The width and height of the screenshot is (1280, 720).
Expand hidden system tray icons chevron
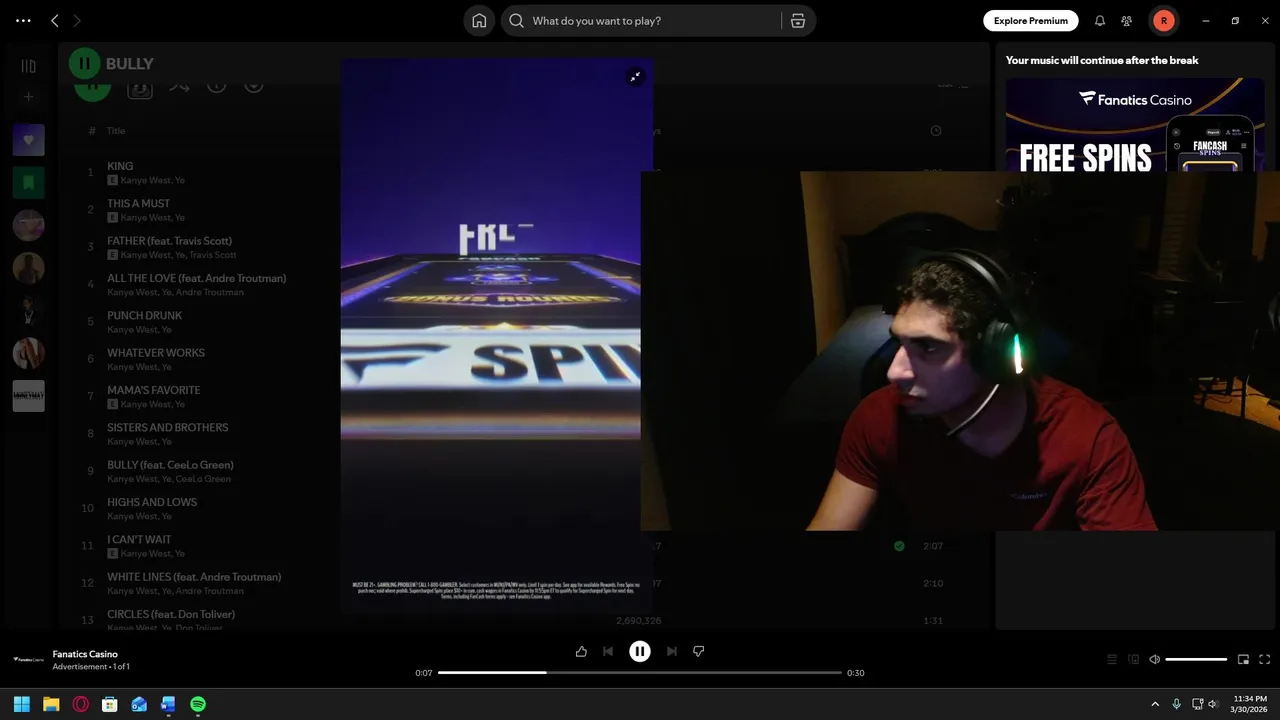(1155, 704)
